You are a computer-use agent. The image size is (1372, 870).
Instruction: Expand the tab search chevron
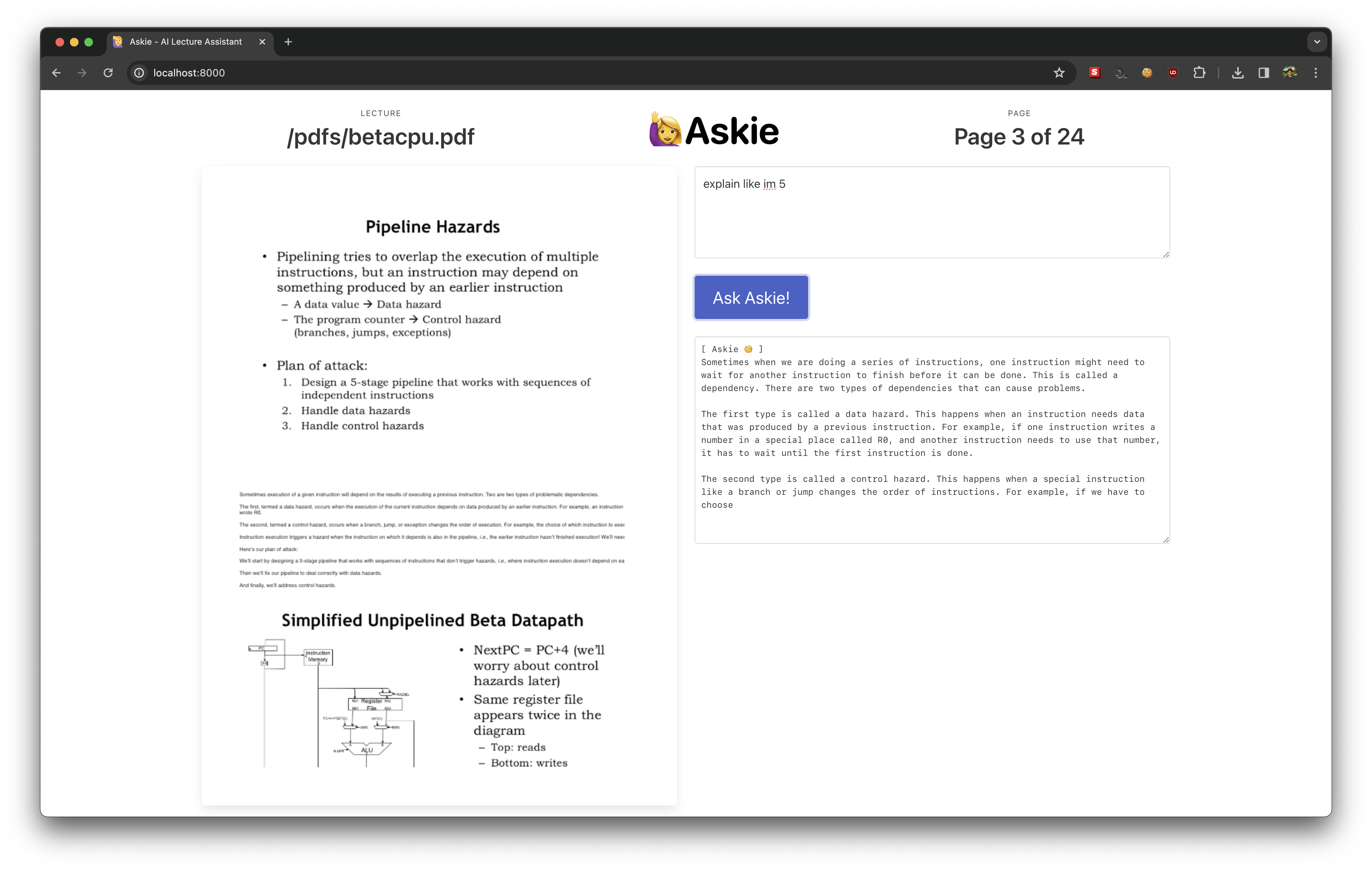click(x=1317, y=41)
